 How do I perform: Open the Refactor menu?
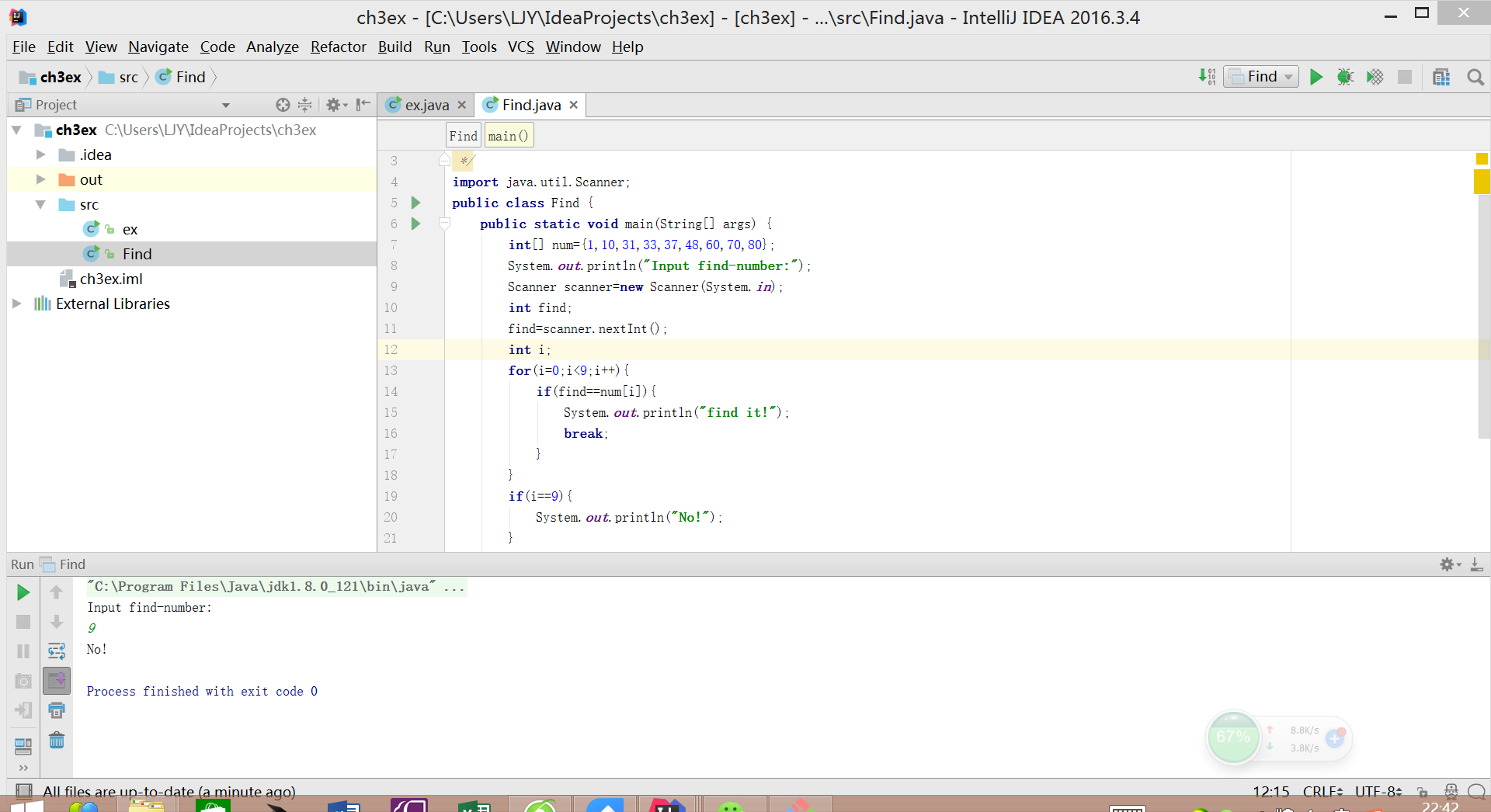pos(339,47)
